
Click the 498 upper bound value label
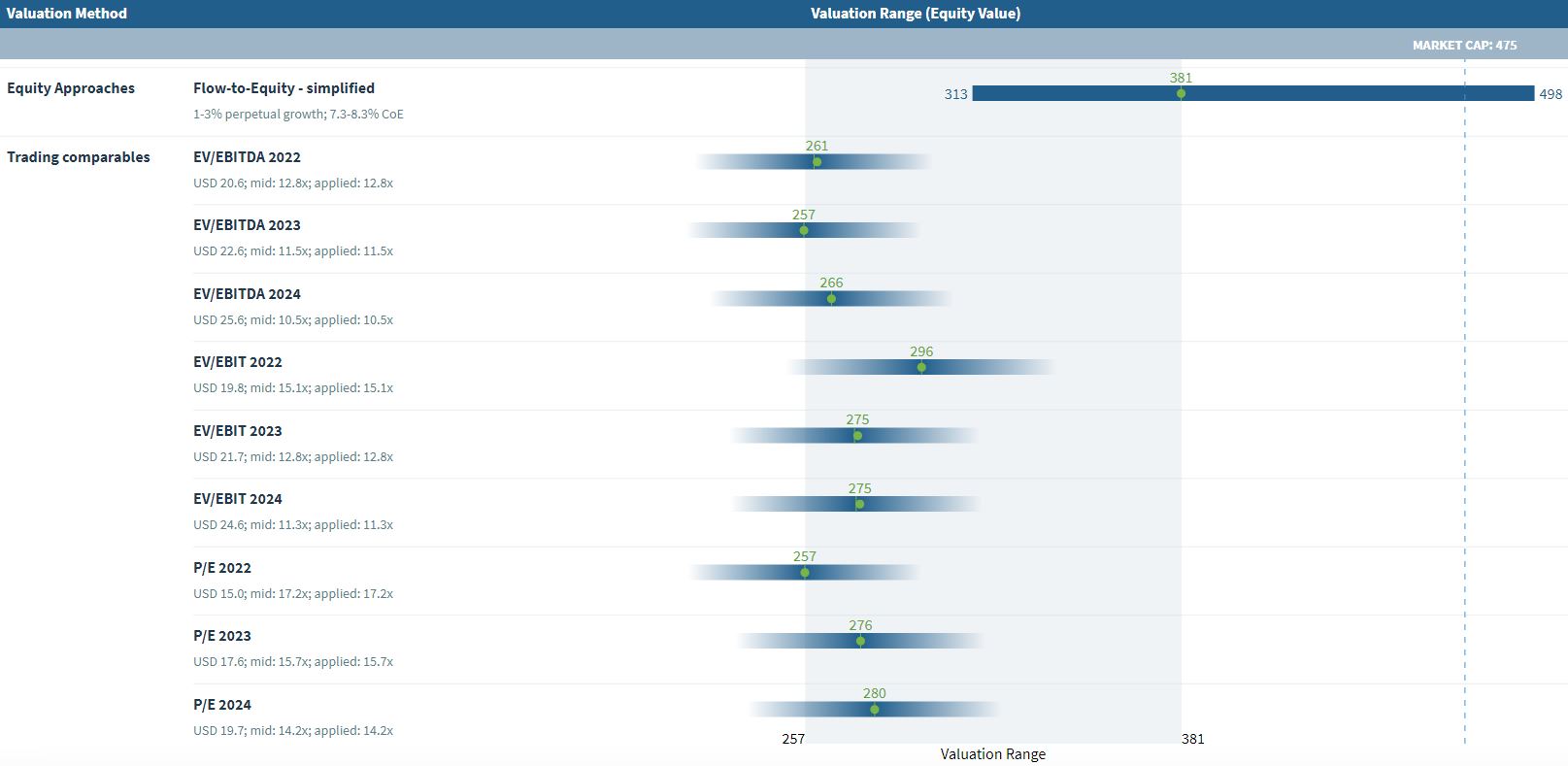(1551, 94)
